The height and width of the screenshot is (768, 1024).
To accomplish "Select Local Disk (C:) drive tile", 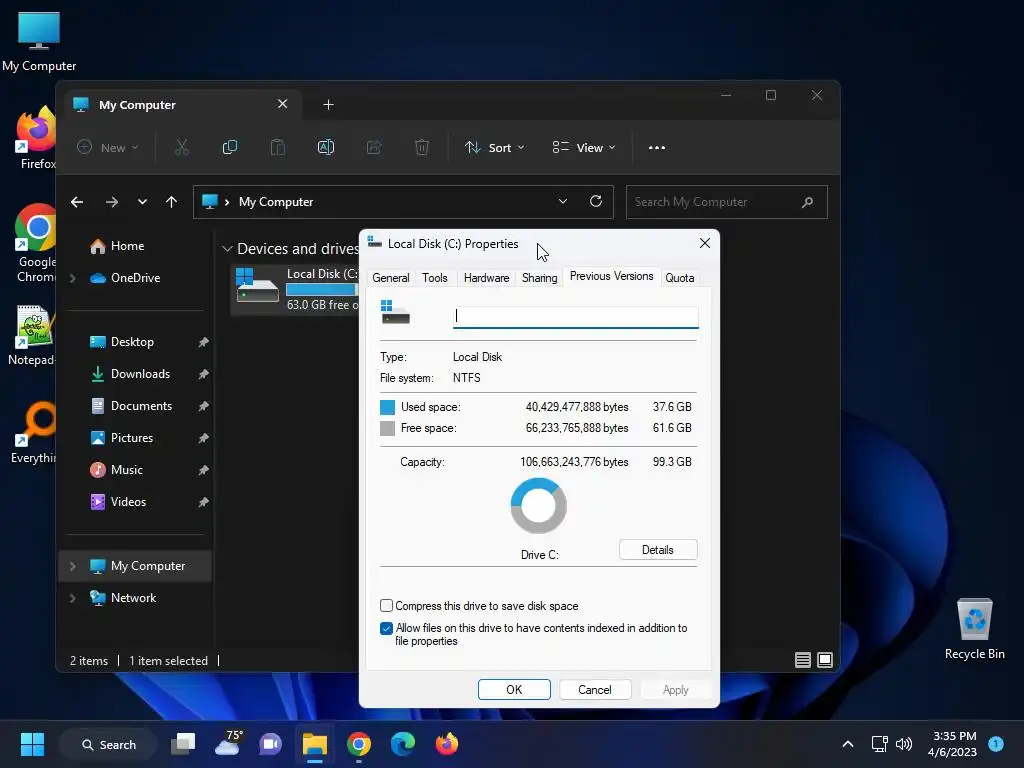I will click(297, 289).
